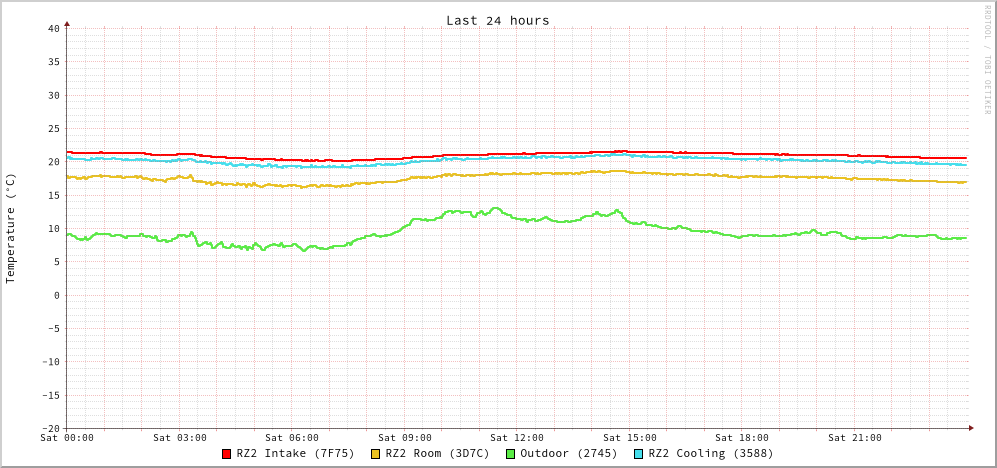This screenshot has height=468, width=997.
Task: Select the "RZ2 Cooling (3588)" legend label
Action: pyautogui.click(x=710, y=453)
